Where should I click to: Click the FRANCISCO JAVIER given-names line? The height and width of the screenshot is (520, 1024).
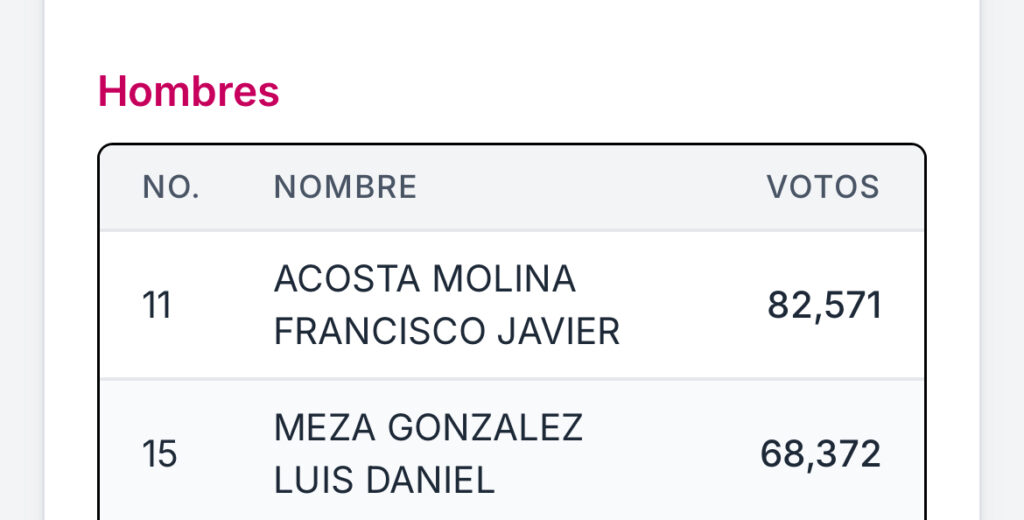coord(447,332)
